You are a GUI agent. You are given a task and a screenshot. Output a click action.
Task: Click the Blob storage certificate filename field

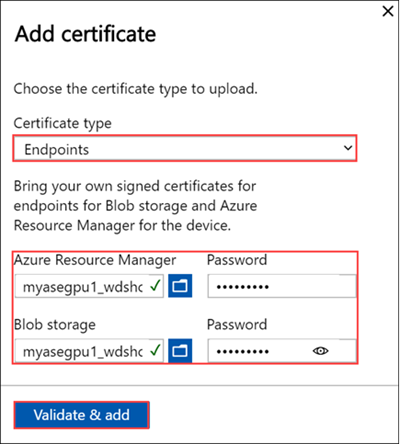89,351
